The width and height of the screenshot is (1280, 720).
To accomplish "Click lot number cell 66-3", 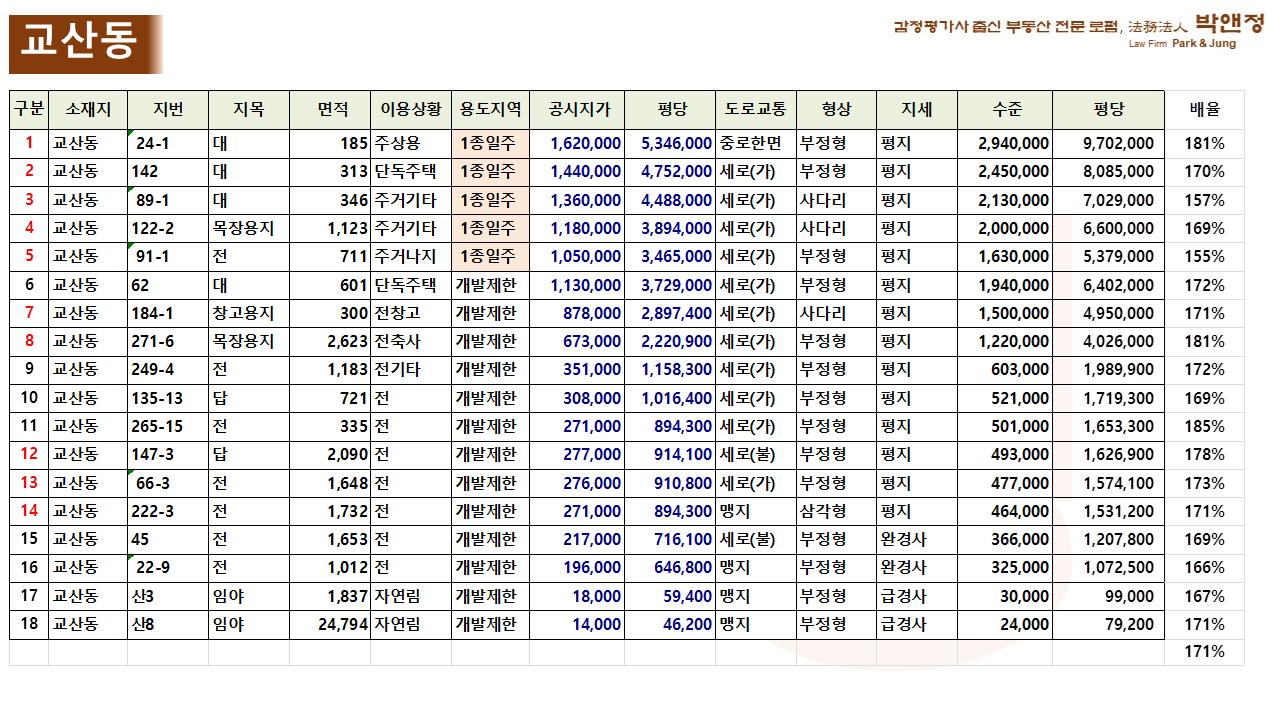I will [x=168, y=483].
